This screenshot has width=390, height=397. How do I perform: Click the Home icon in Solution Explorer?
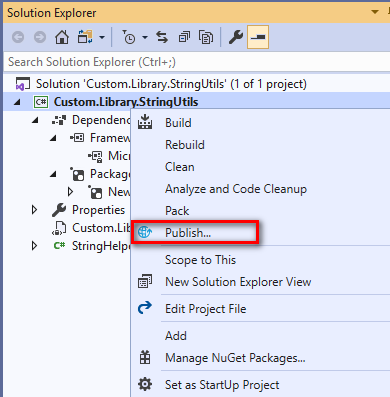coord(62,37)
